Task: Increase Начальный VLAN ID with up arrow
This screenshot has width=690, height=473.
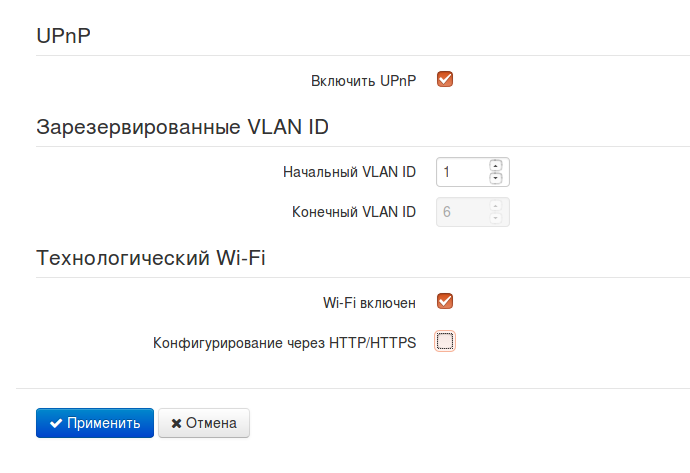Action: (495, 165)
